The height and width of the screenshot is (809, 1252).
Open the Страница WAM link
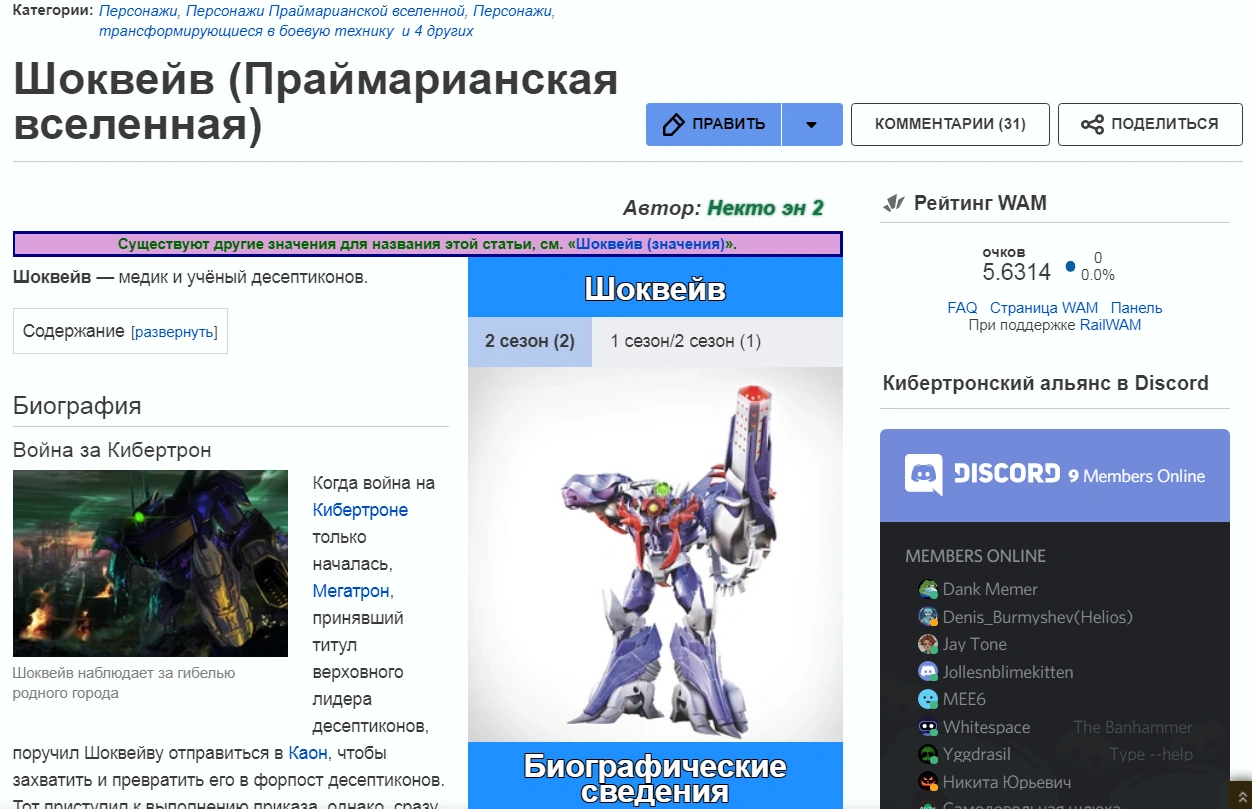[1044, 308]
